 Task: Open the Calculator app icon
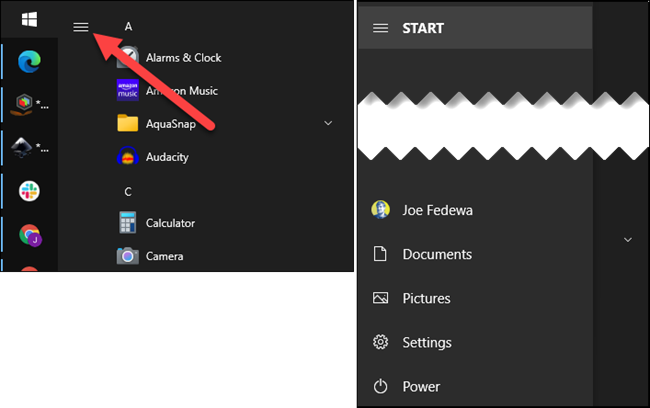127,223
